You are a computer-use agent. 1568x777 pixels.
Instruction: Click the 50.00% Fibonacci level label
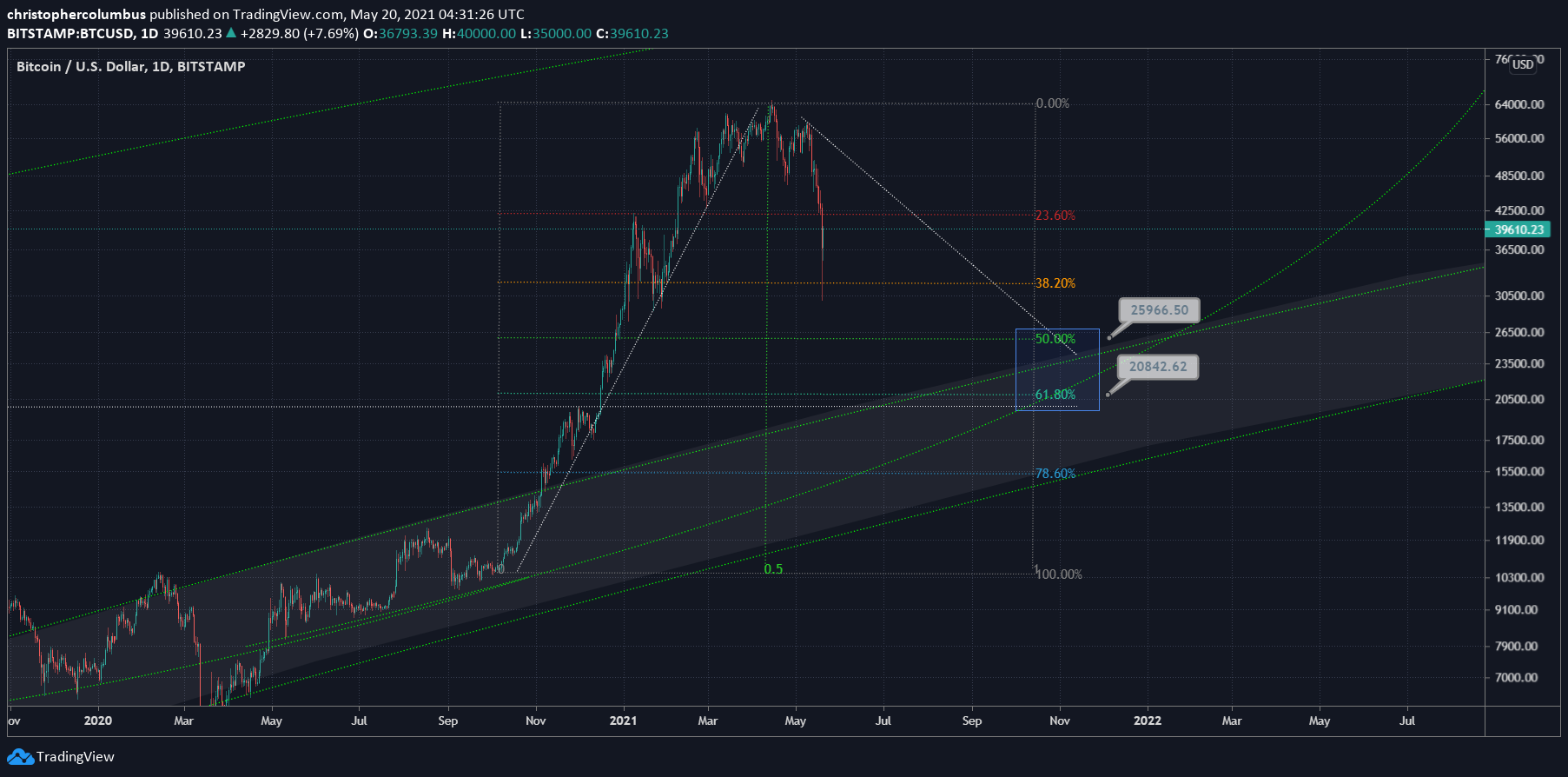click(x=1055, y=339)
